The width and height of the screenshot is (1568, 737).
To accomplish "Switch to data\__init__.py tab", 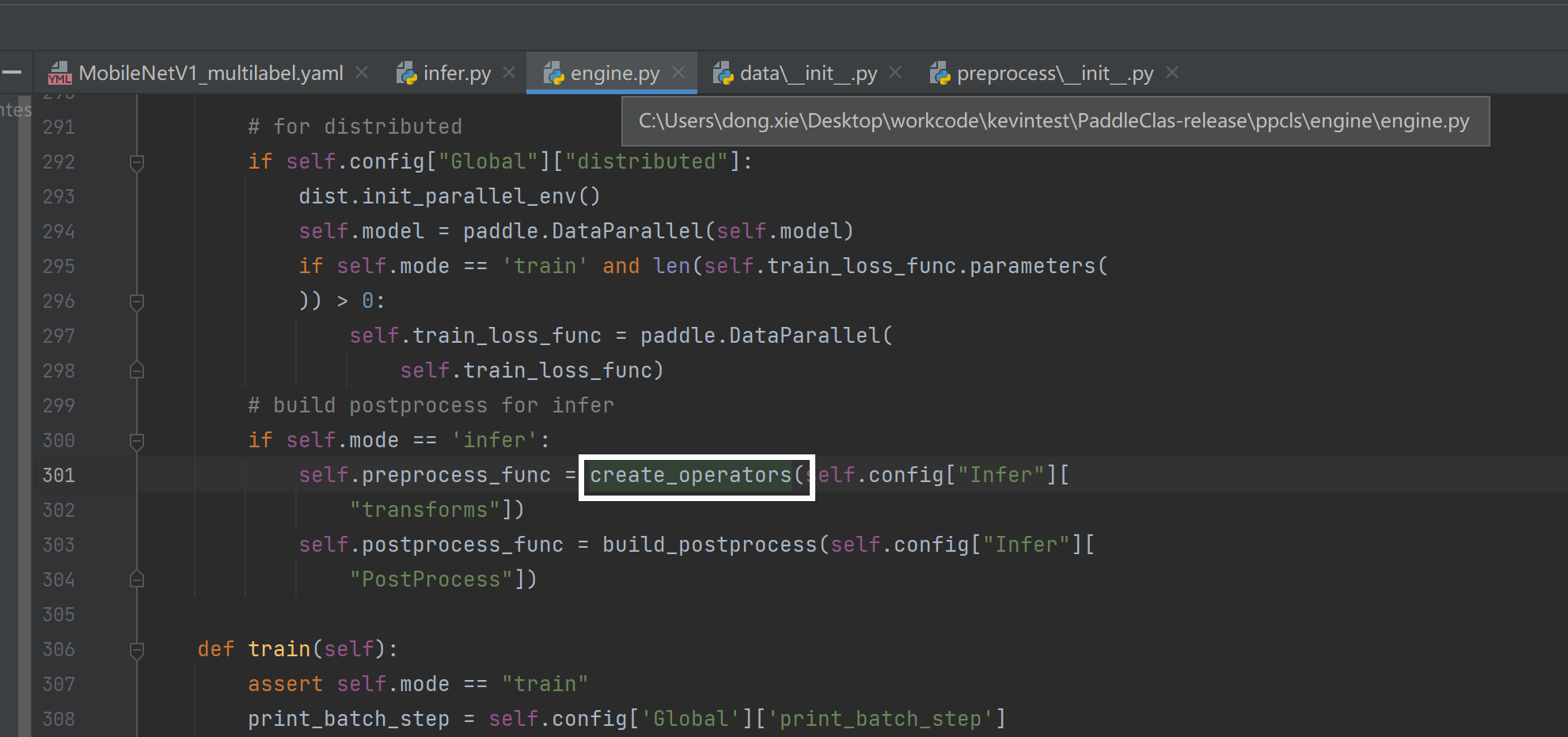I will coord(808,74).
